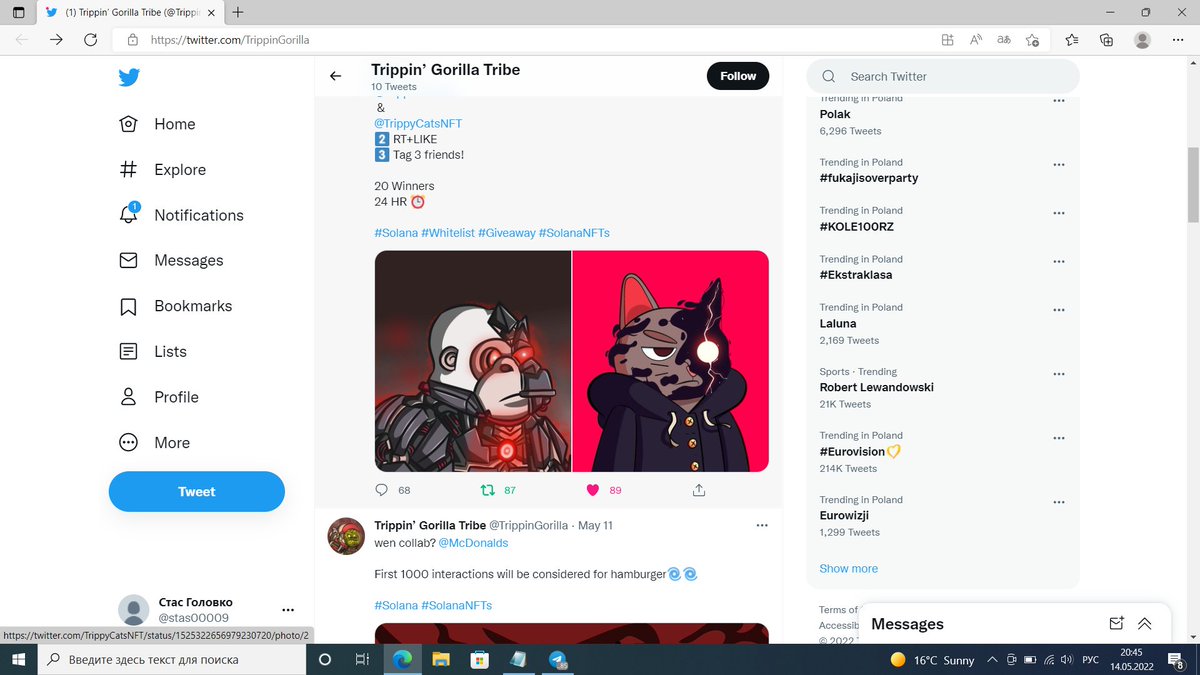Click the blue Tweet button
This screenshot has width=1200, height=675.
pos(197,491)
